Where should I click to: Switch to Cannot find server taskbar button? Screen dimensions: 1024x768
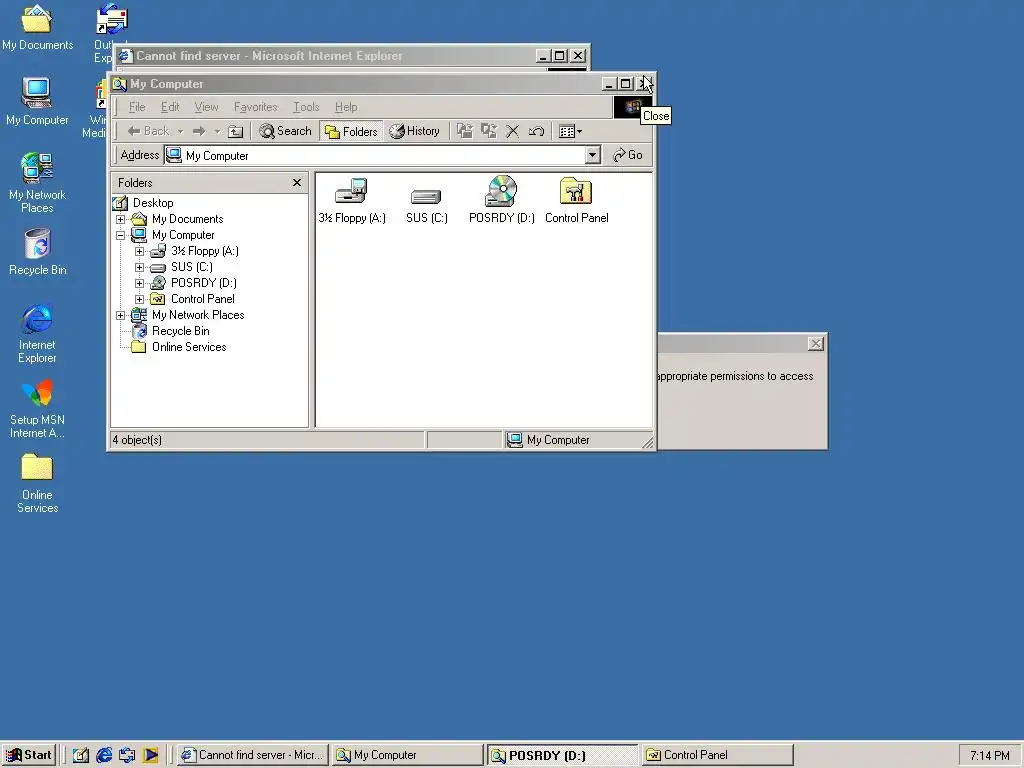(253, 755)
